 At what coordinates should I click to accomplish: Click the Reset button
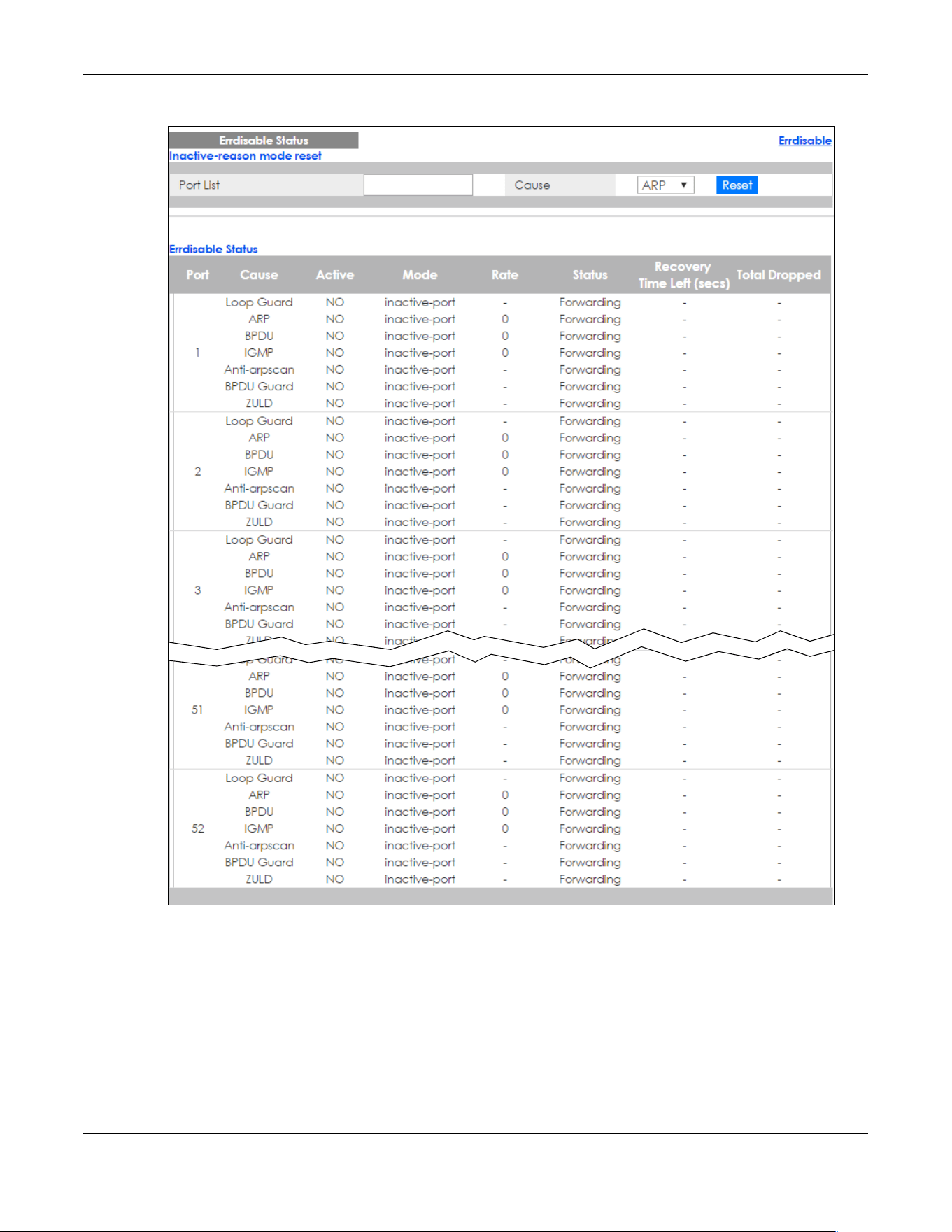pyautogui.click(x=737, y=185)
